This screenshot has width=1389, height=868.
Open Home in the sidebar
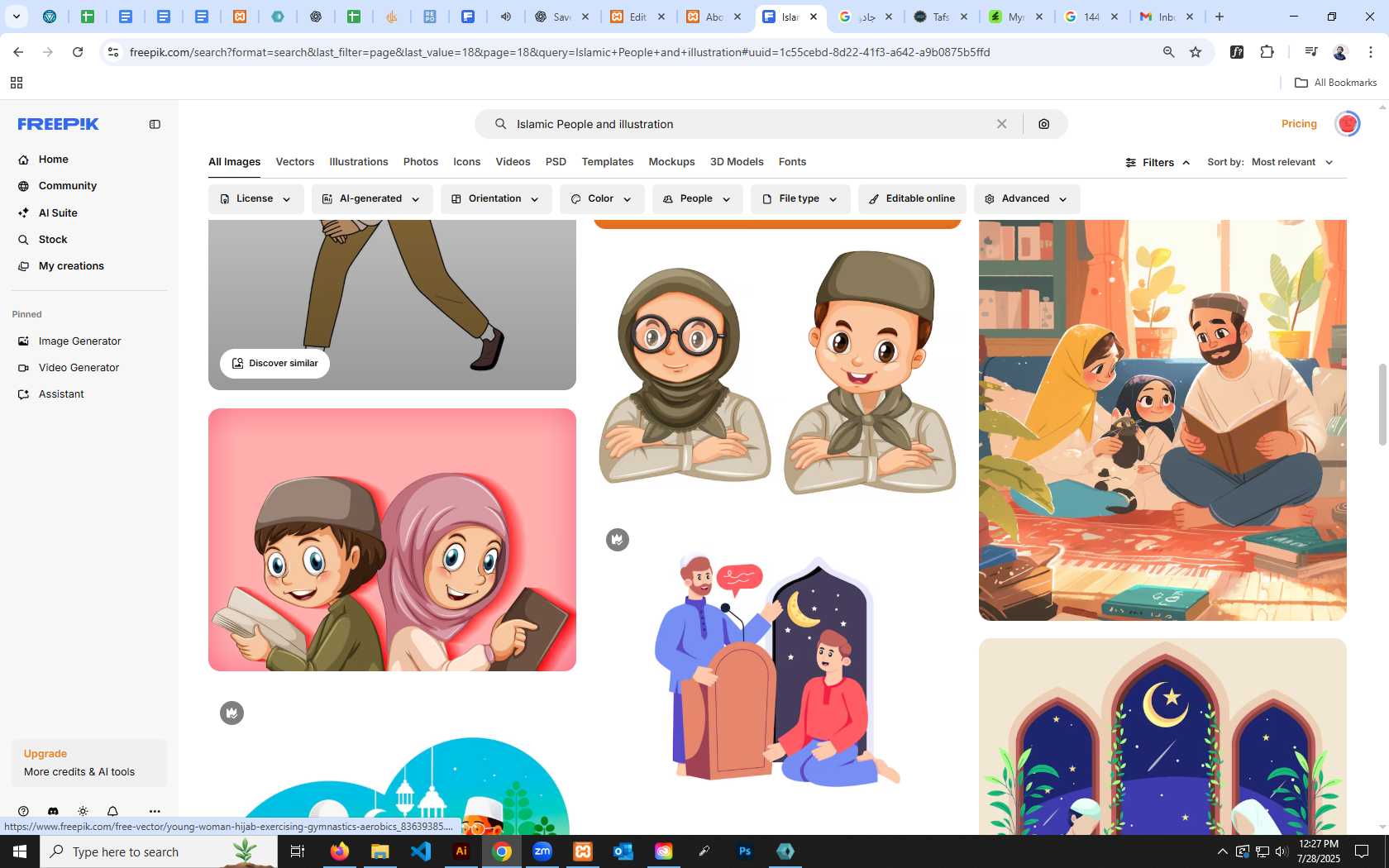tap(53, 160)
